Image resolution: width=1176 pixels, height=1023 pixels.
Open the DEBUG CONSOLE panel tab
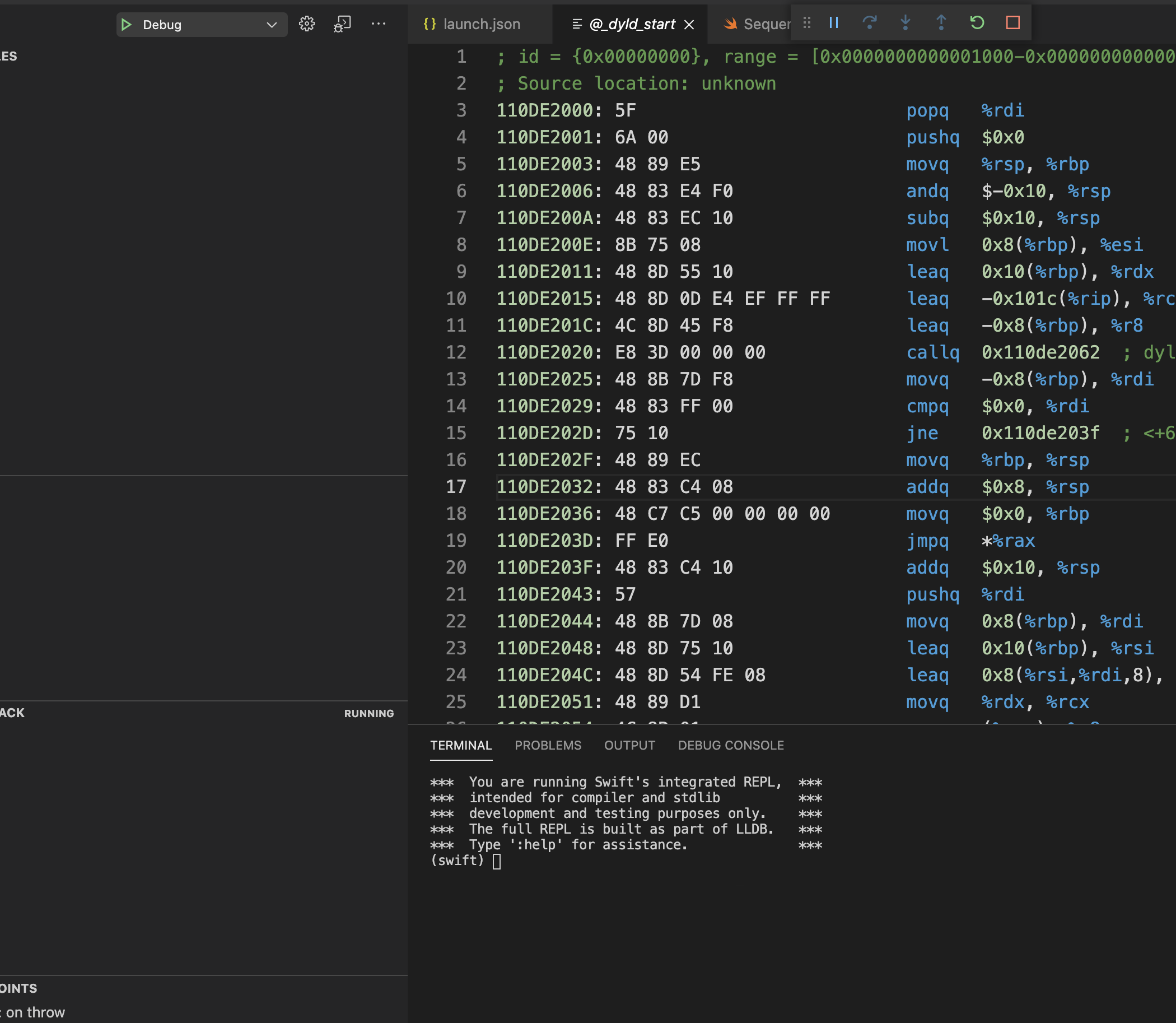(731, 745)
